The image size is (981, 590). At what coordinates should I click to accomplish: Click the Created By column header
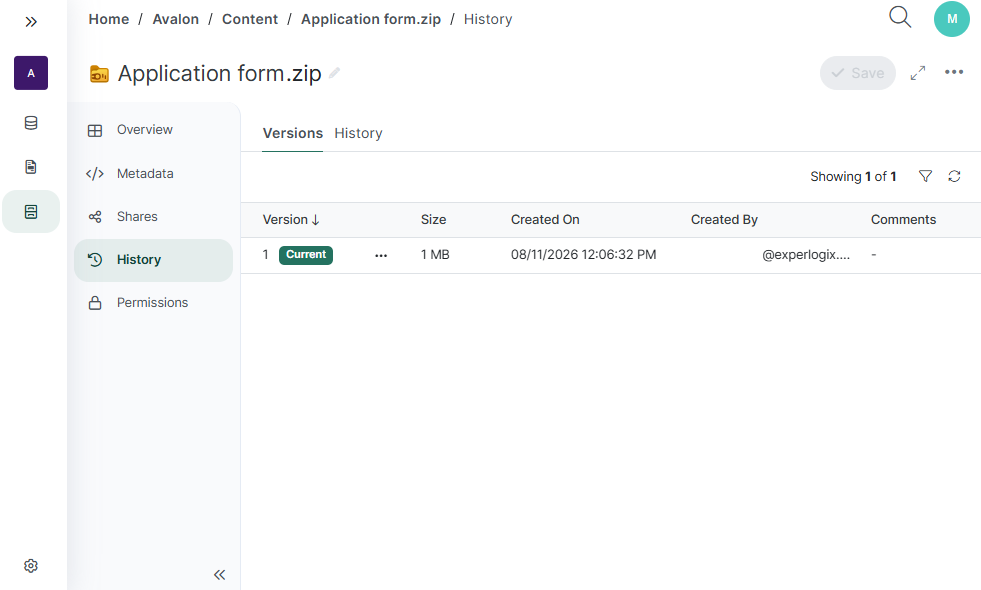pyautogui.click(x=724, y=220)
